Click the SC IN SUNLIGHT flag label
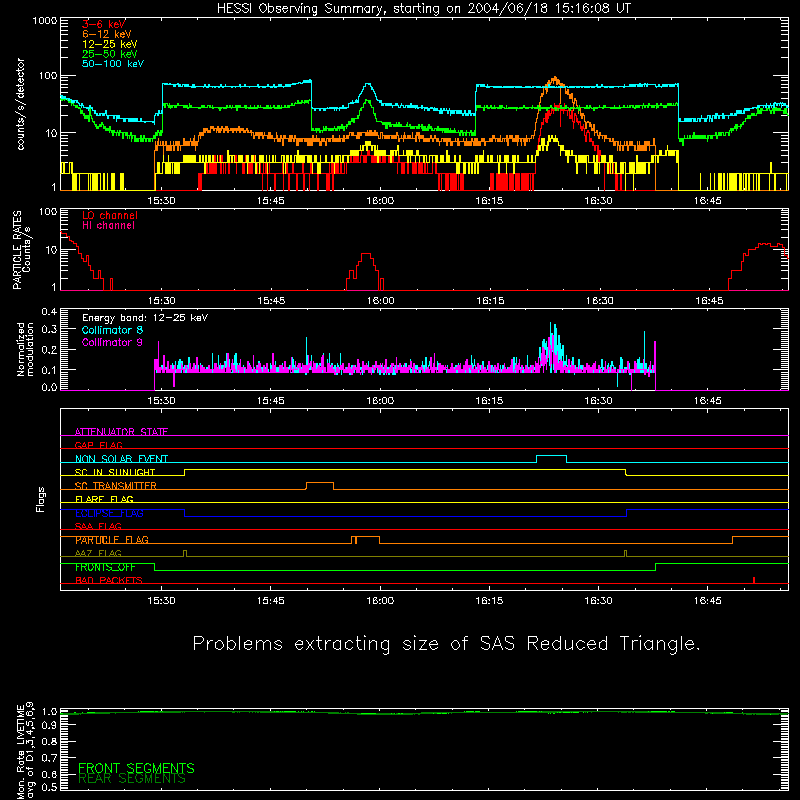 (115, 472)
